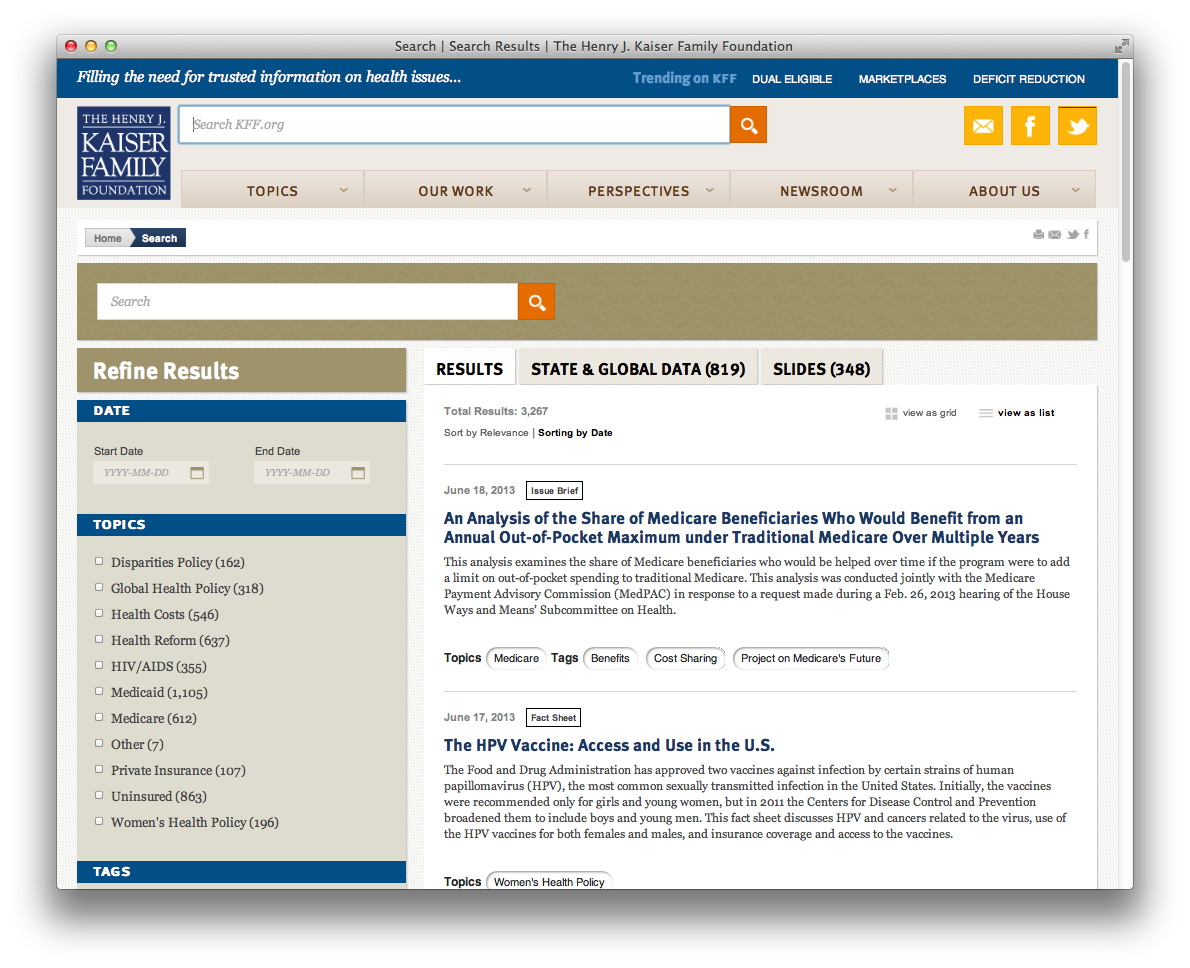Open the ABOUT US main menu item

(1004, 191)
